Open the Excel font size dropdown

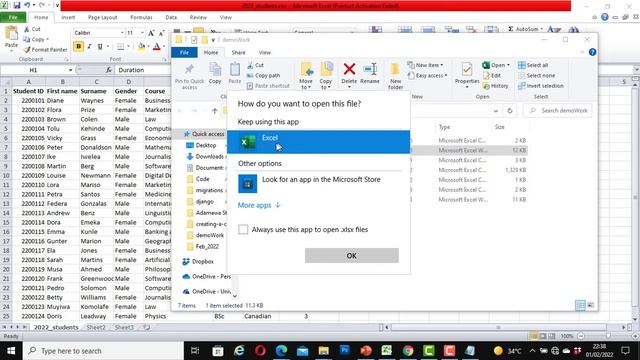142,33
